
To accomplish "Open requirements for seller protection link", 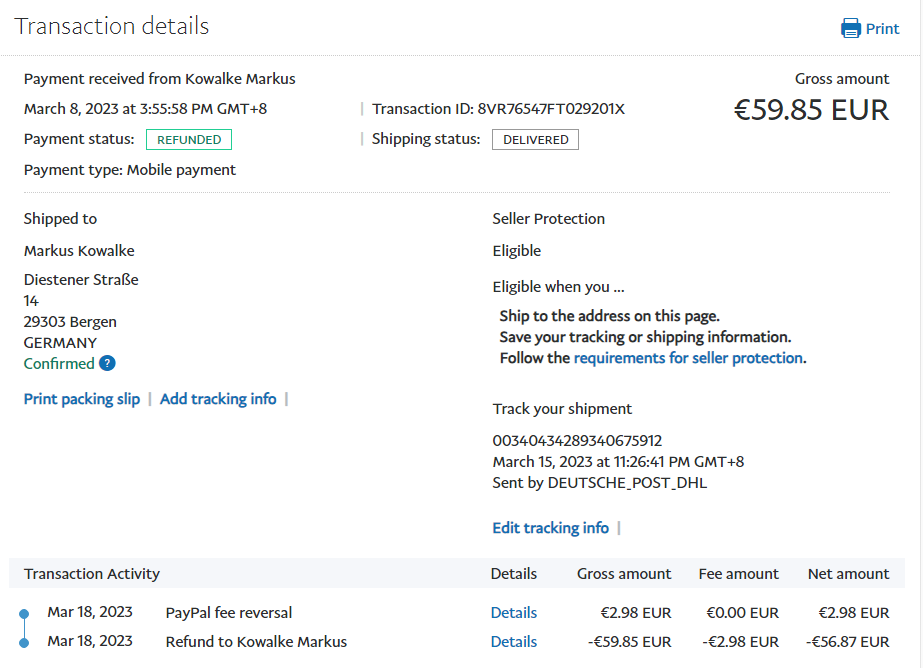I will point(688,358).
